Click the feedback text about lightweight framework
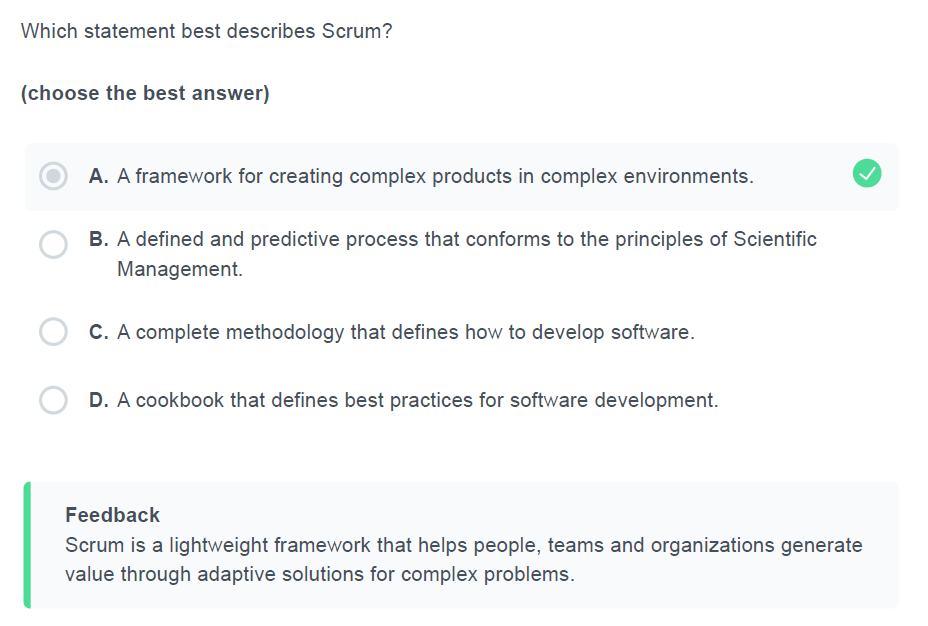This screenshot has width=928, height=626. point(463,559)
